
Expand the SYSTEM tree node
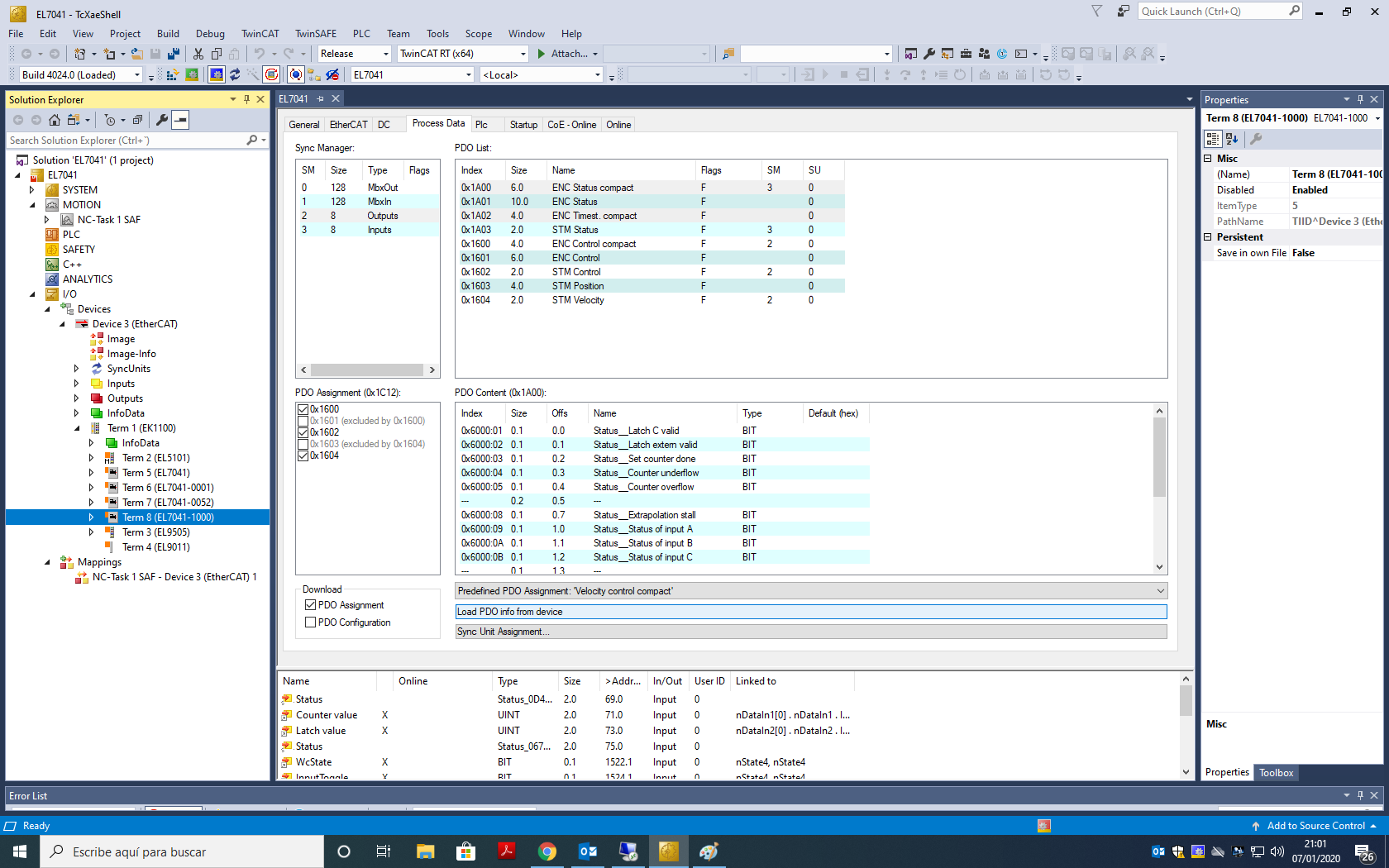coord(32,190)
